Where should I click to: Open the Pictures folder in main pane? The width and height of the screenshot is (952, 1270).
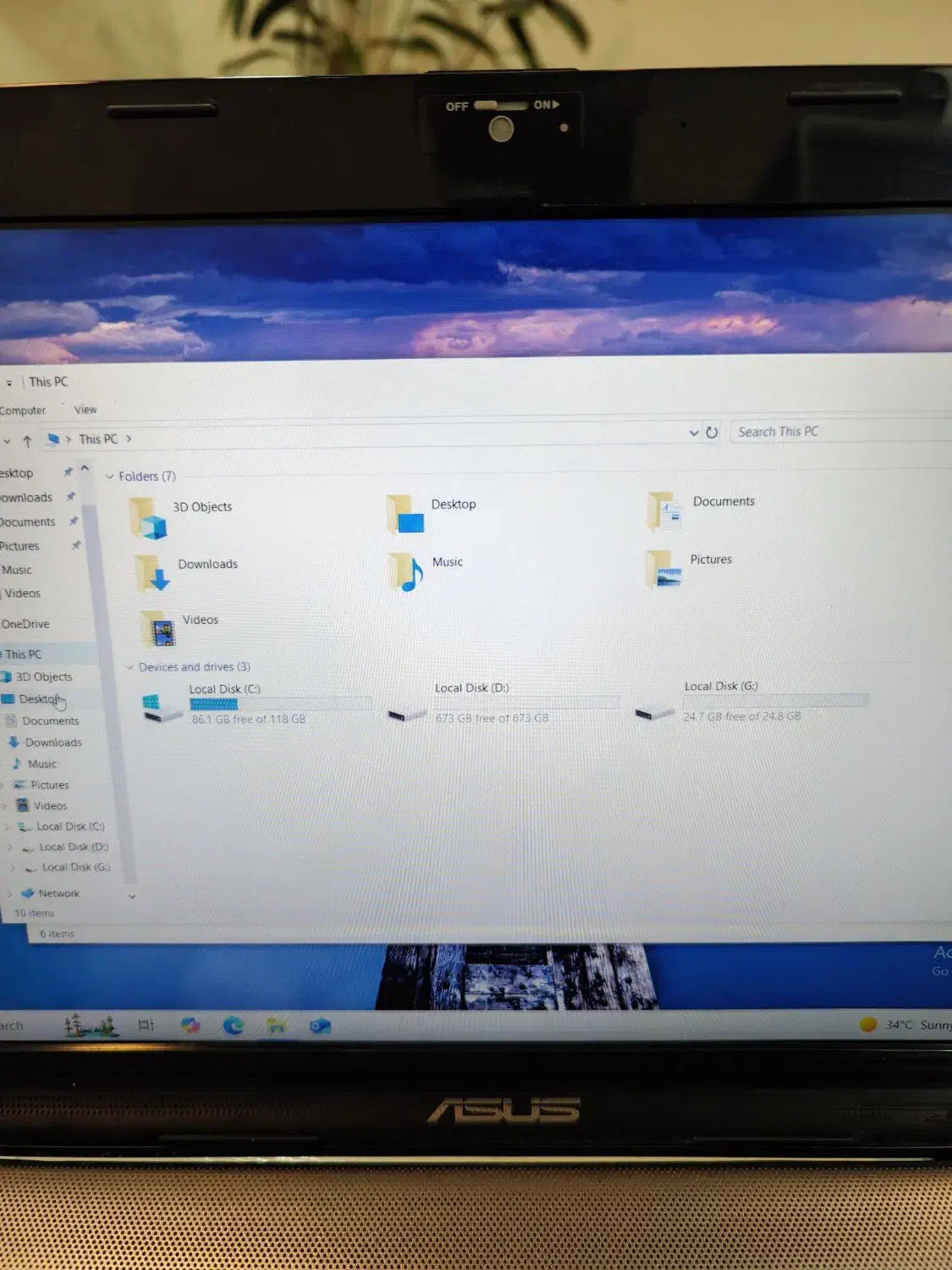(664, 568)
